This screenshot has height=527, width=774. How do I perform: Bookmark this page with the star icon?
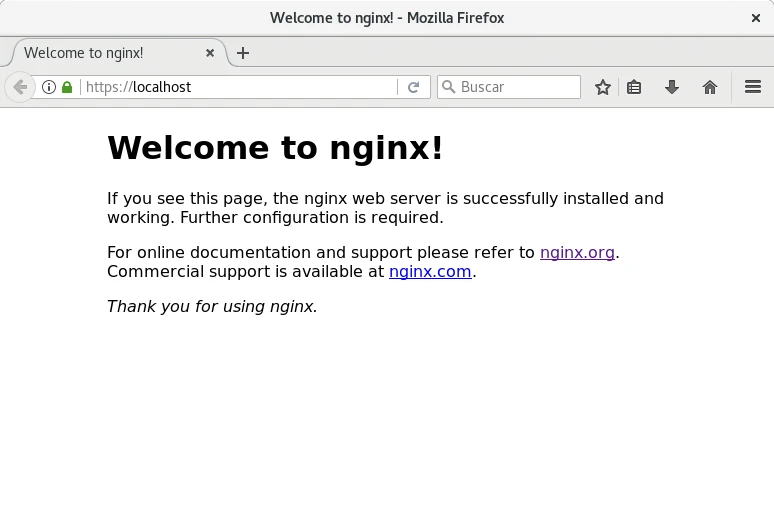(x=603, y=87)
